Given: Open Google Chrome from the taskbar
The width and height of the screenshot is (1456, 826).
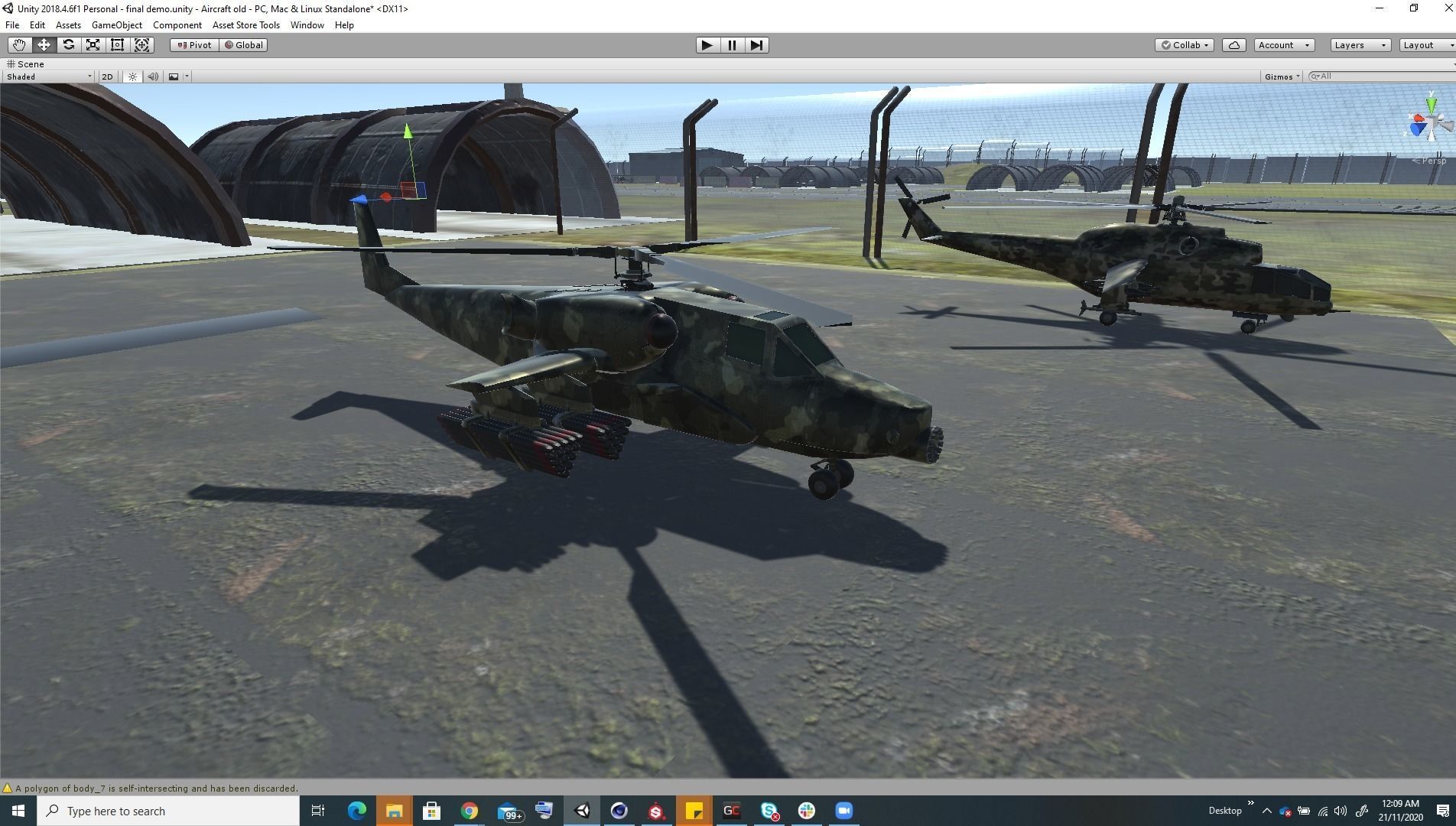Looking at the screenshot, I should [470, 811].
